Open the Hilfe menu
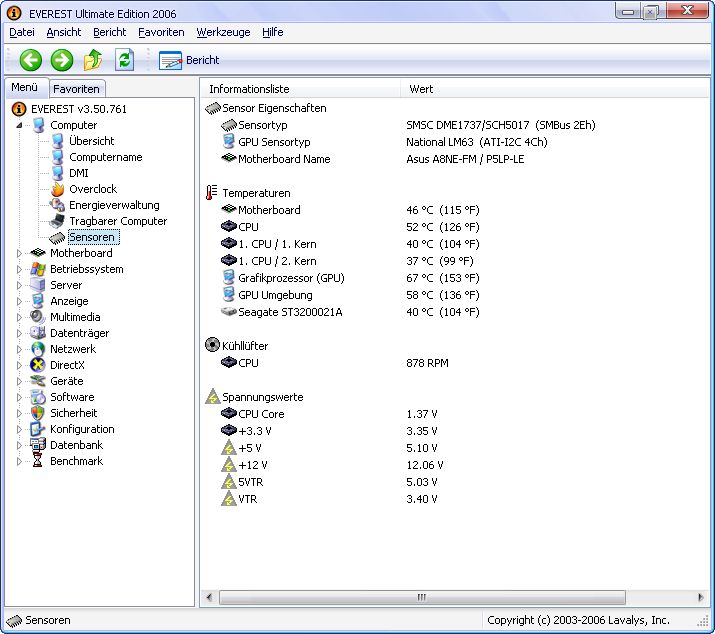Image resolution: width=715 pixels, height=634 pixels. coord(273,32)
